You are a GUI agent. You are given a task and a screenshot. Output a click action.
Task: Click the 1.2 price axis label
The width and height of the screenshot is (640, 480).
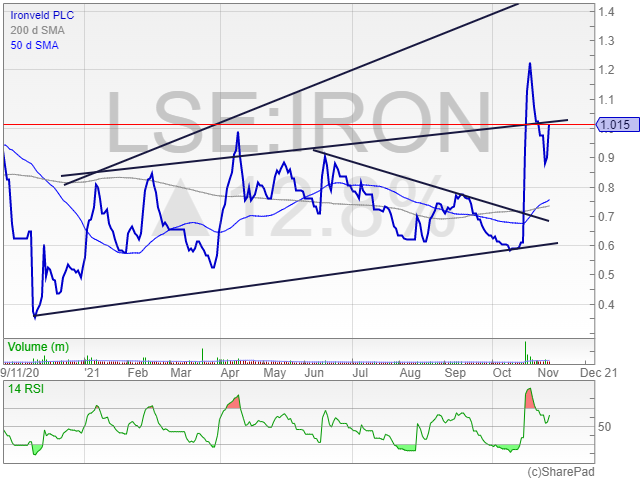(x=606, y=70)
